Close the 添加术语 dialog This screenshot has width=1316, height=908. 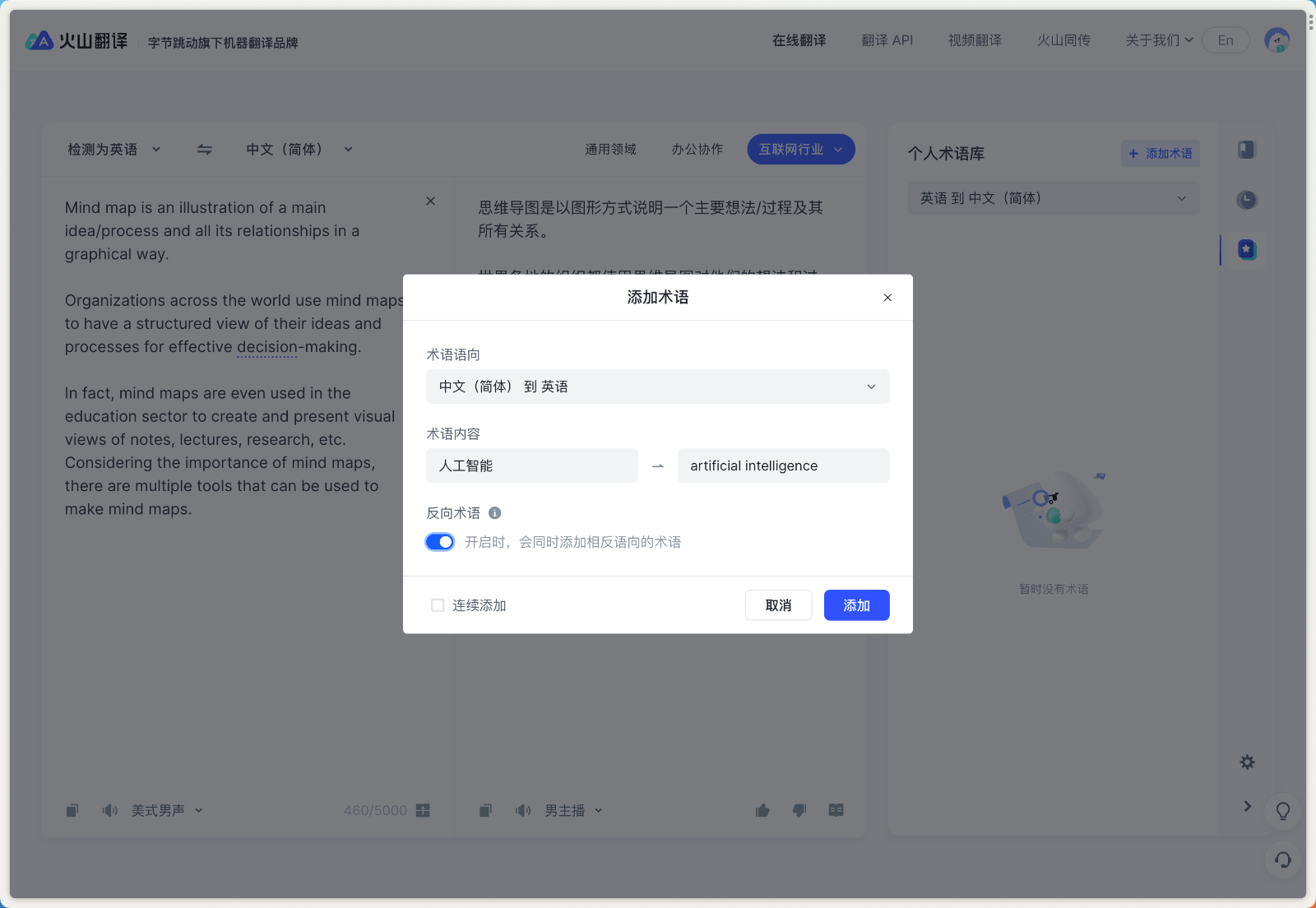click(887, 298)
